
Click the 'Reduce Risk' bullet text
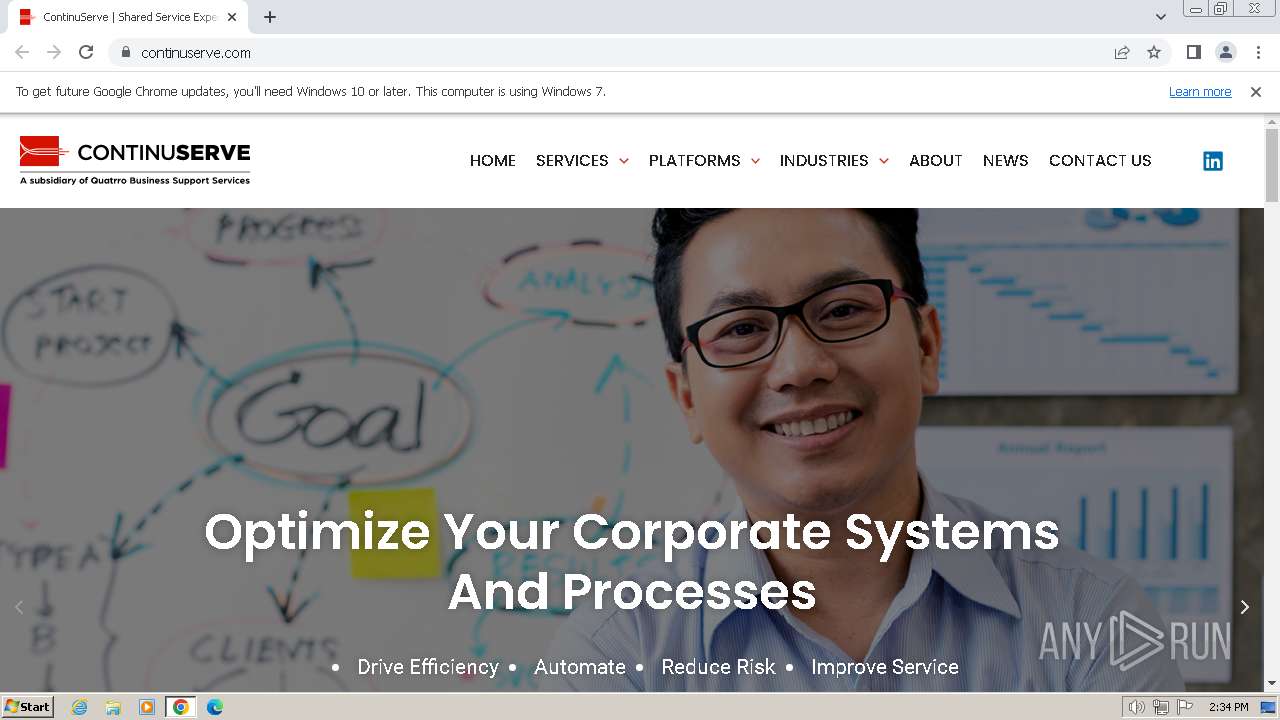718,667
